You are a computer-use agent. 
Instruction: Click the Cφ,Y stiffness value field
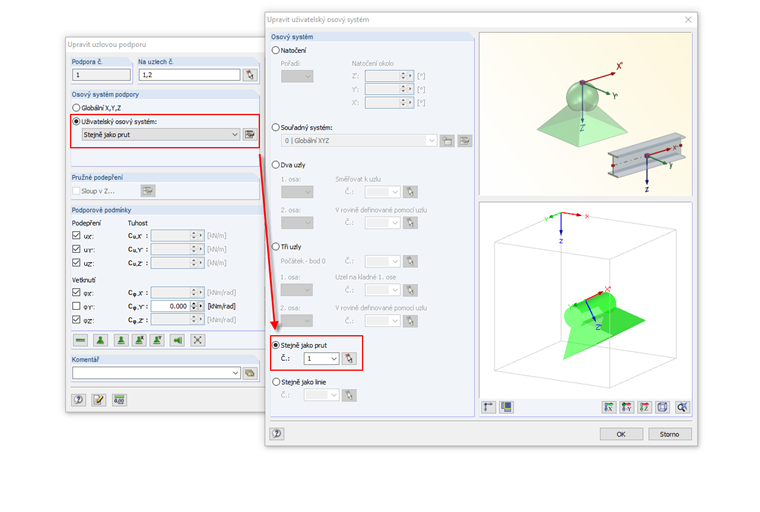click(170, 306)
